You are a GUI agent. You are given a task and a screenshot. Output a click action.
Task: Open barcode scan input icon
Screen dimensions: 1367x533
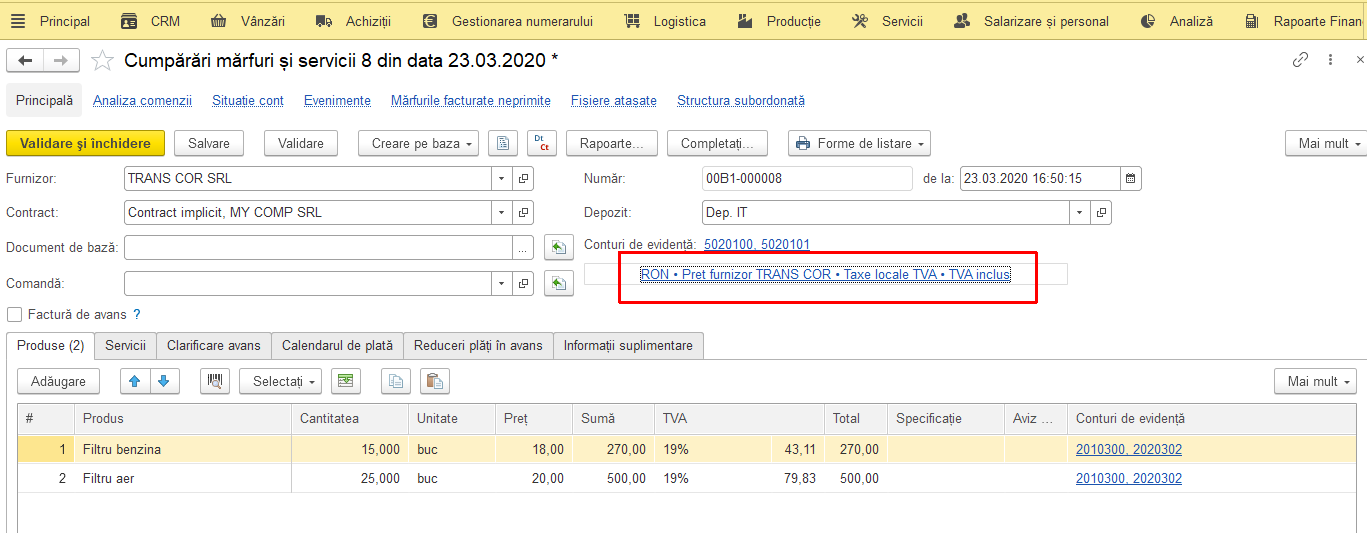click(x=215, y=381)
